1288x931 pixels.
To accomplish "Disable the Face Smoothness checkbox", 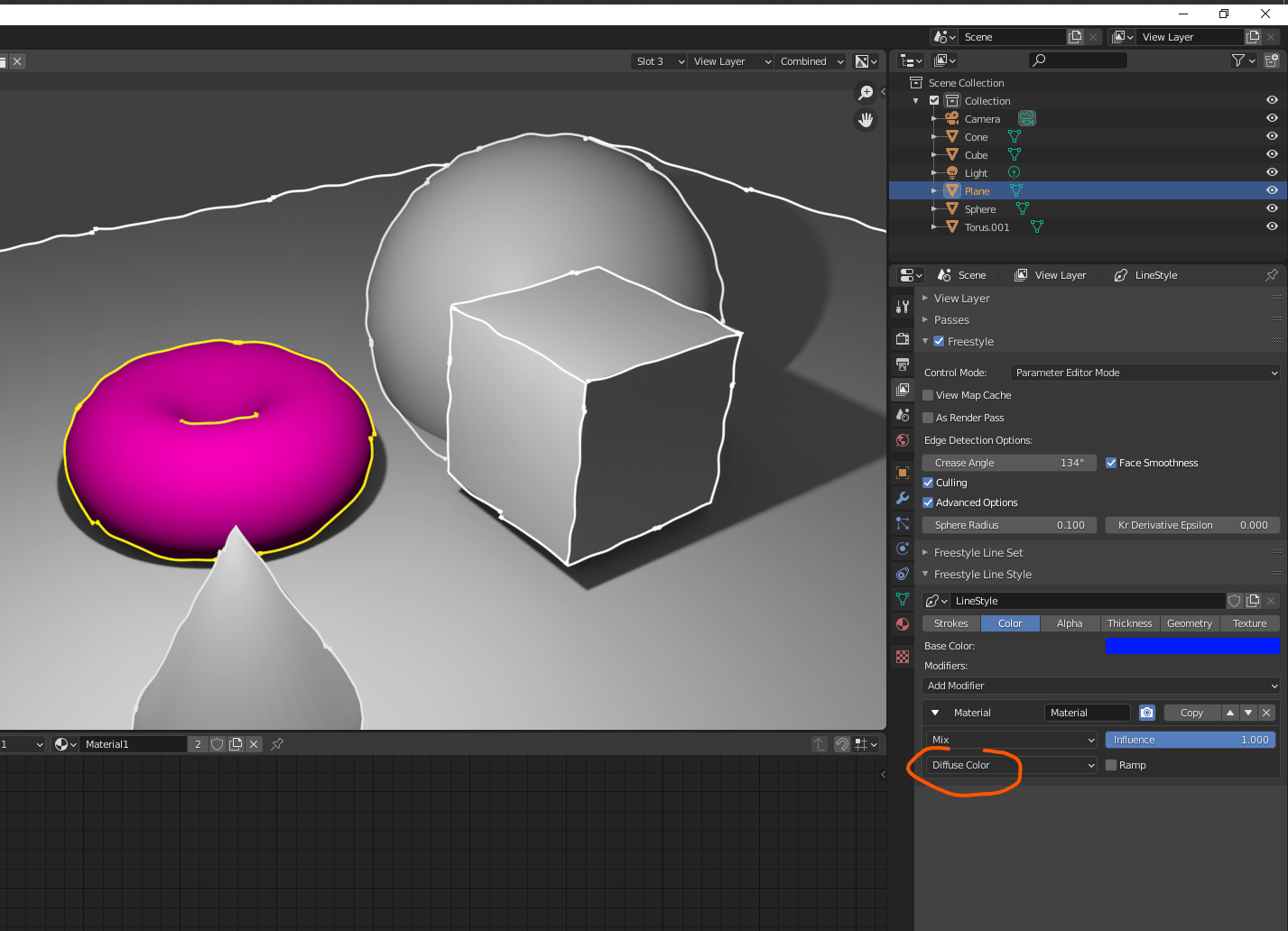I will [1109, 462].
